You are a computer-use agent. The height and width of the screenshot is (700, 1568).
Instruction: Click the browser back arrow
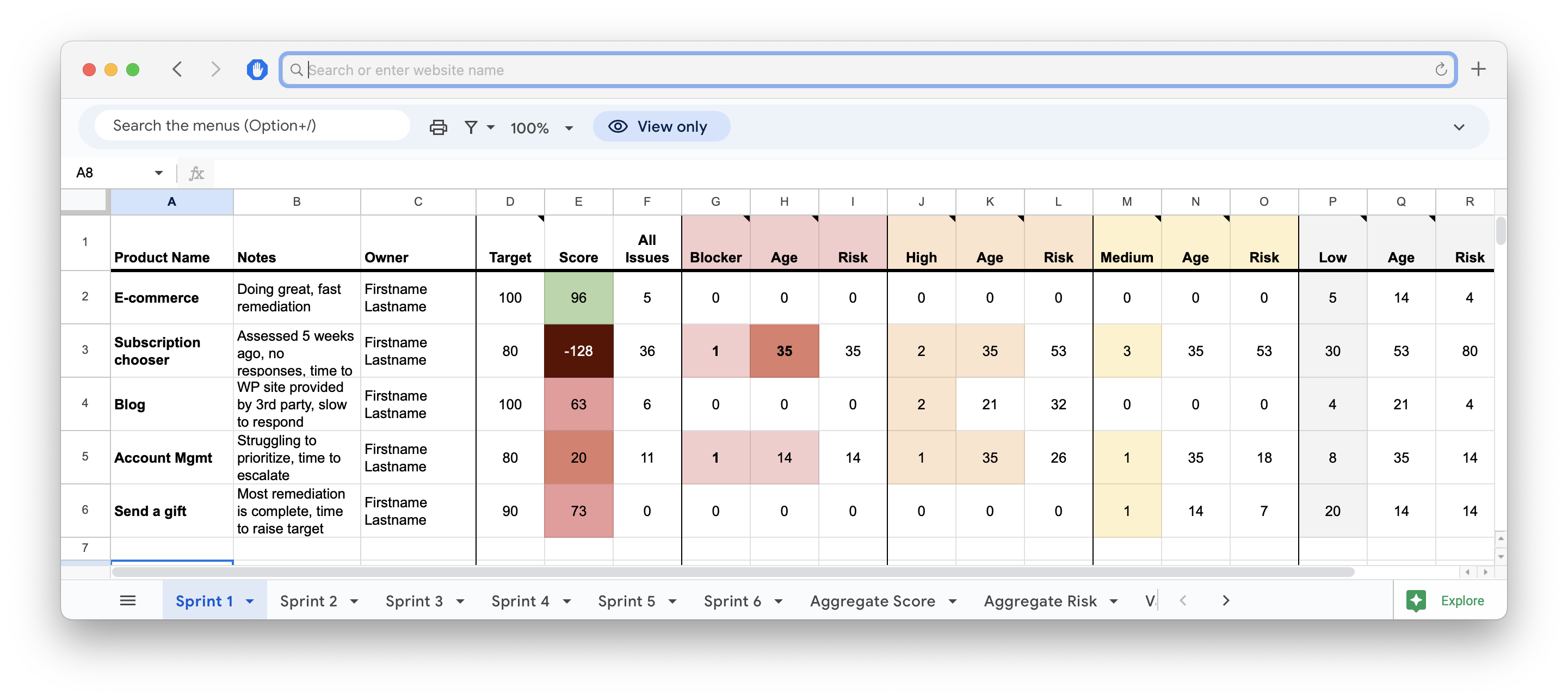[177, 70]
